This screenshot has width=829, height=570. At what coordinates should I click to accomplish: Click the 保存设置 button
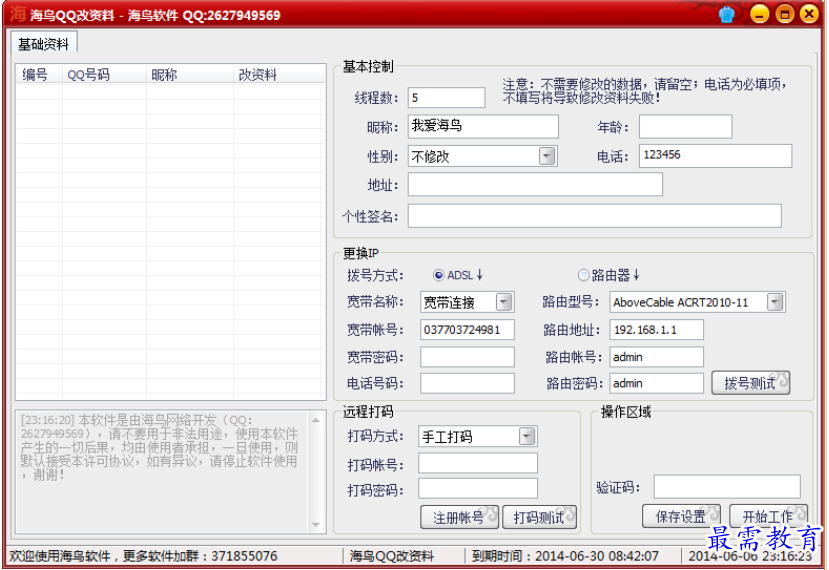click(x=681, y=516)
